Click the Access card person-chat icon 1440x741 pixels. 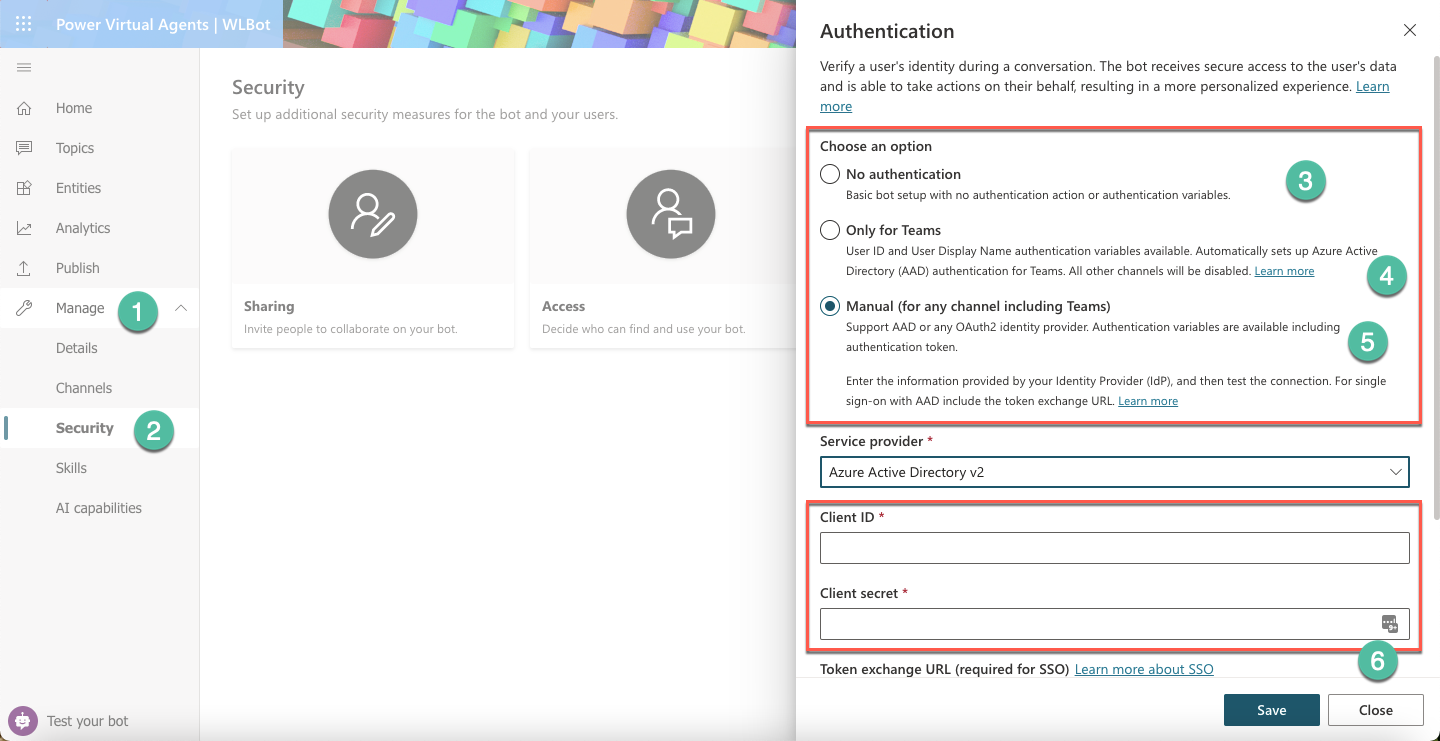coord(671,214)
